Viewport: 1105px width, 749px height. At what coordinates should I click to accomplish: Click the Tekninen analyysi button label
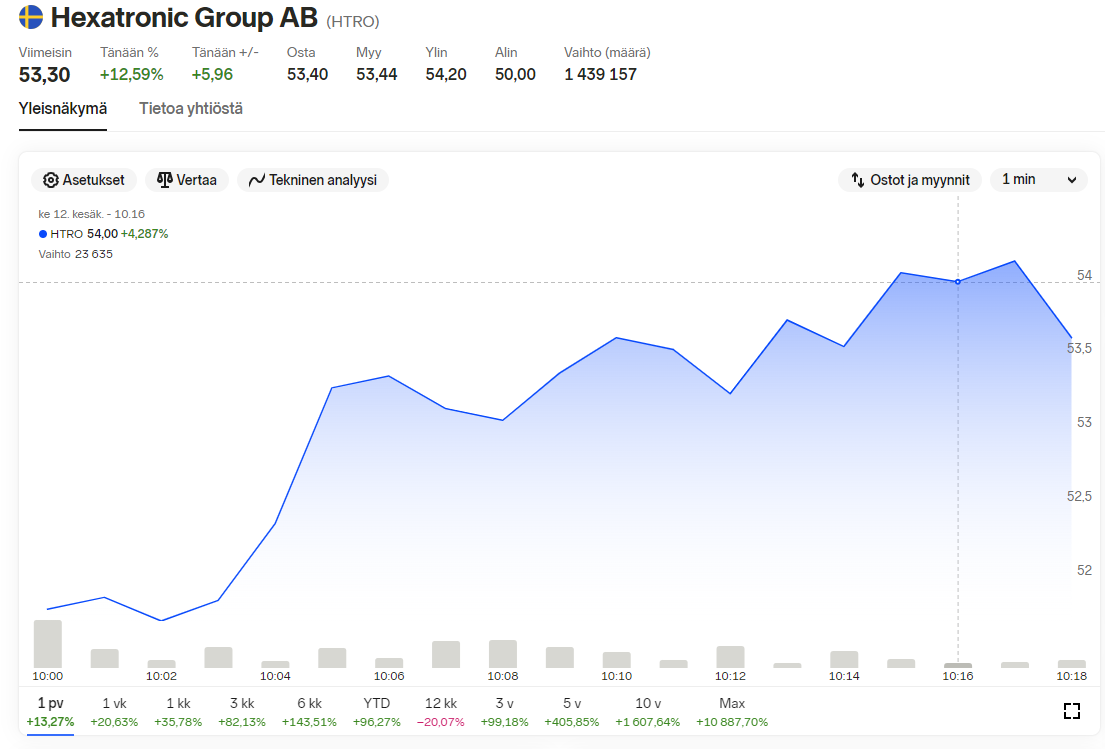point(323,180)
